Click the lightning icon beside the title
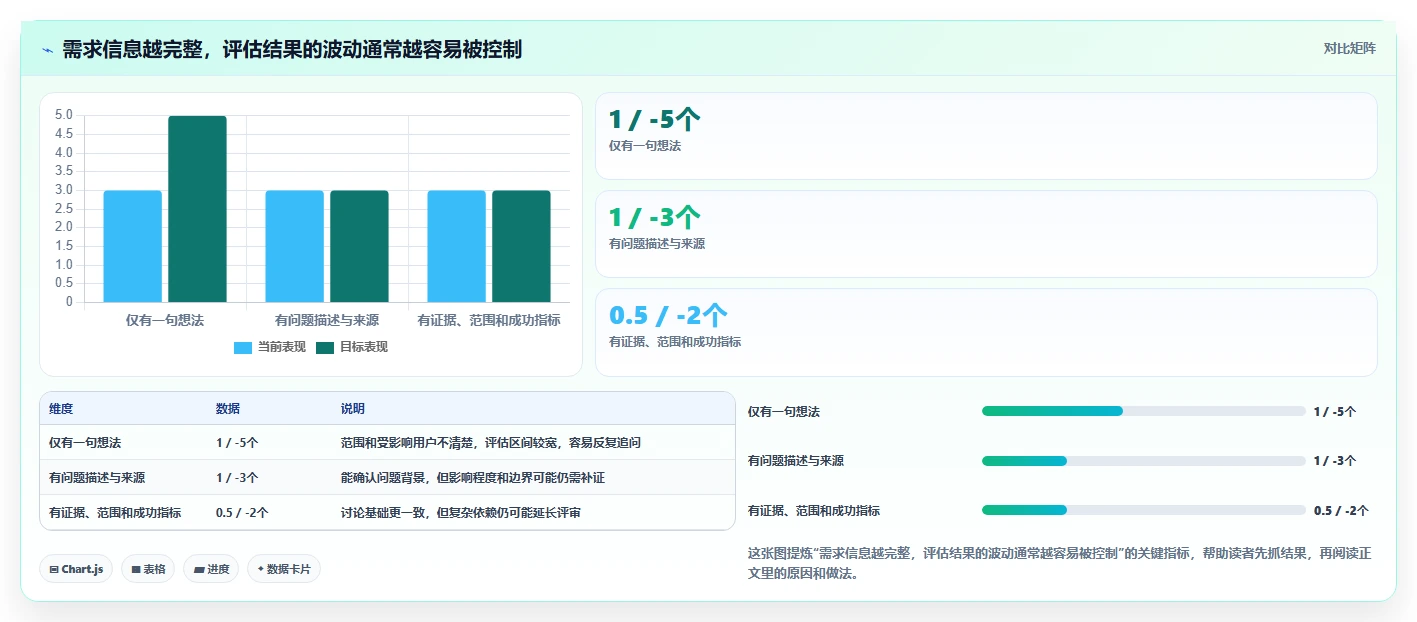Viewport: 1417px width, 622px height. [47, 50]
